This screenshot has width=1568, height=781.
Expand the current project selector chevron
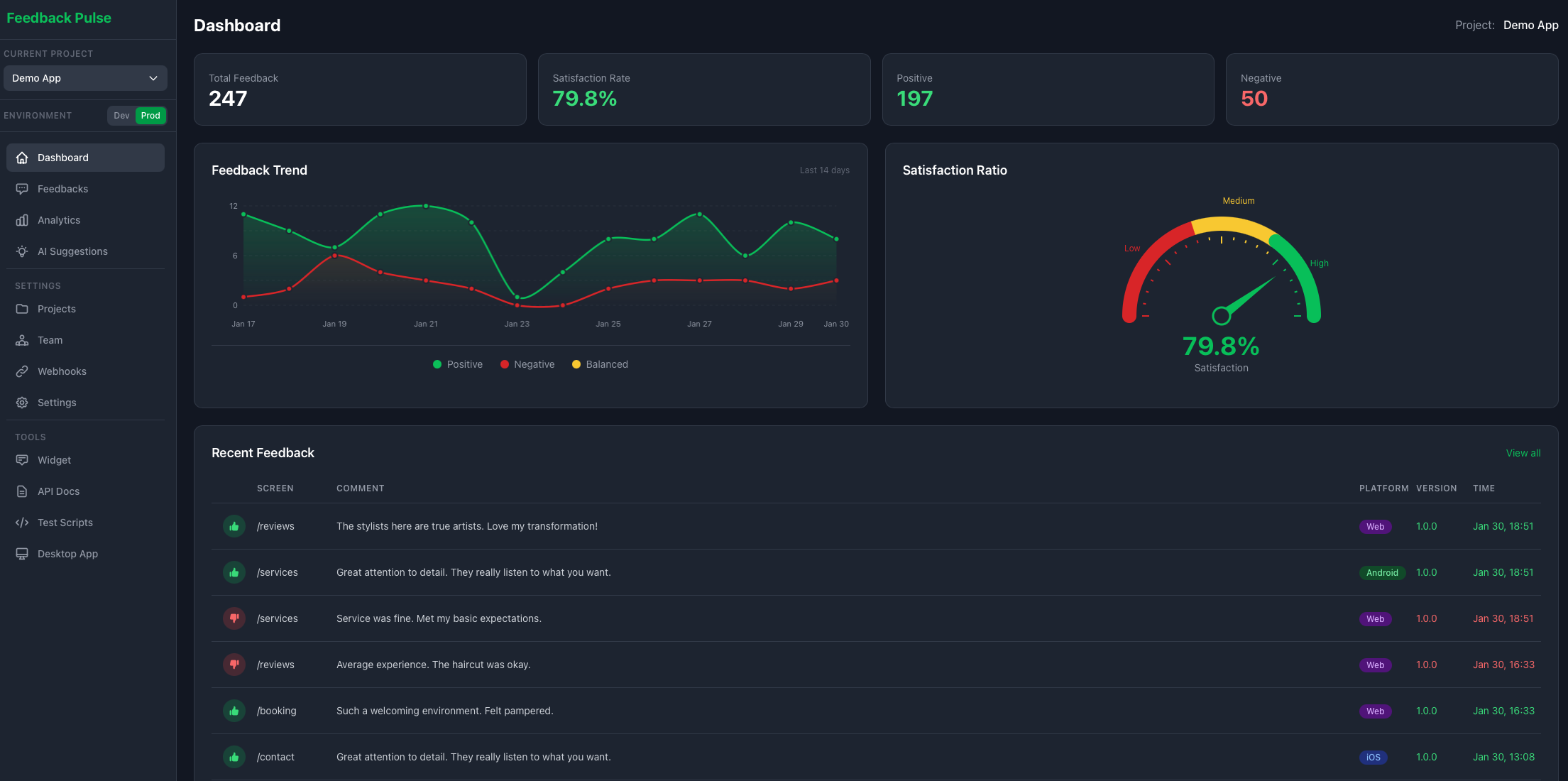(x=153, y=78)
